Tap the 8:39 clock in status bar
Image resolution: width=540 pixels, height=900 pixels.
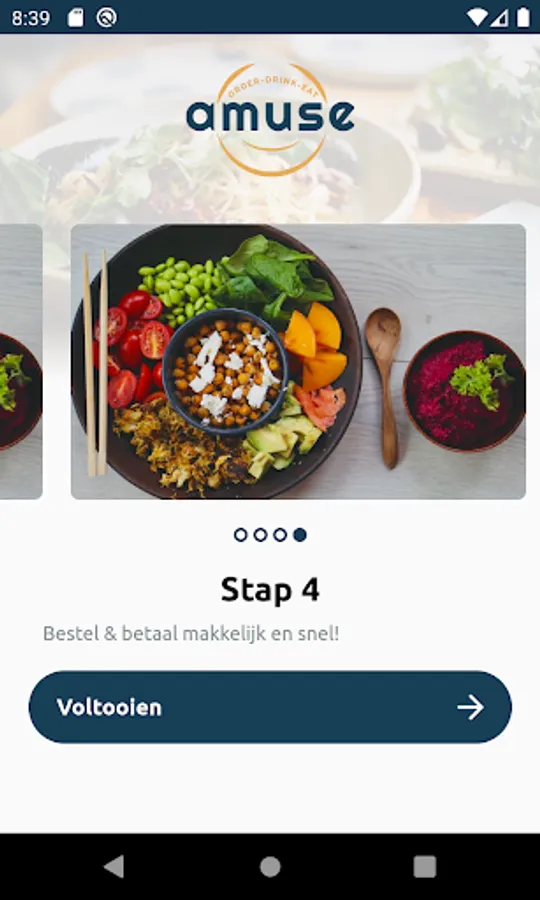pyautogui.click(x=31, y=18)
